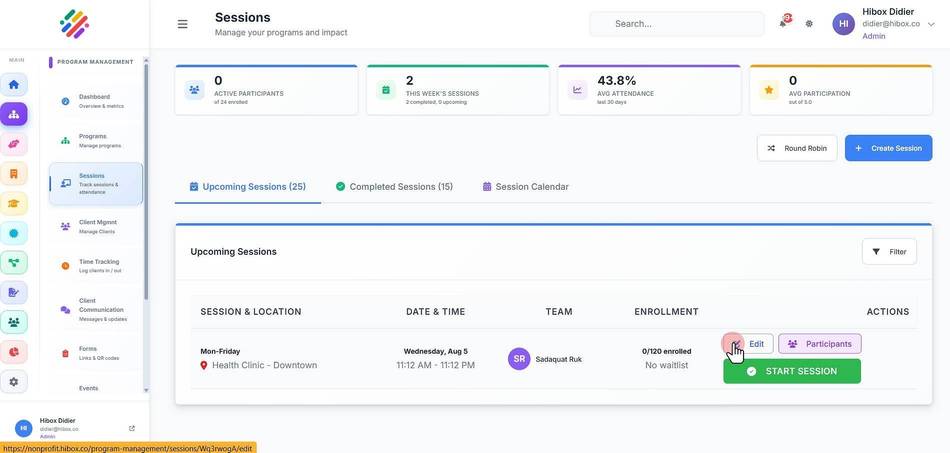Switch to Session Calendar tab

(525, 187)
